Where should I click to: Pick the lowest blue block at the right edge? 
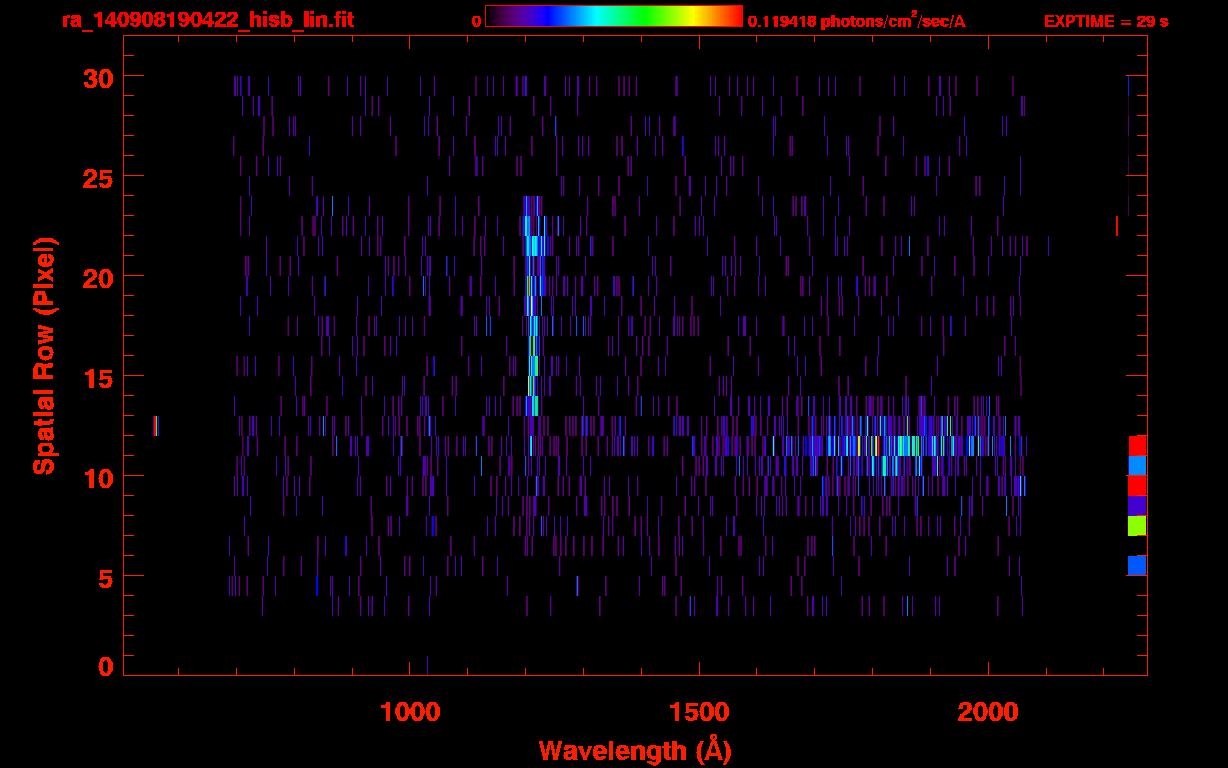(x=1137, y=566)
